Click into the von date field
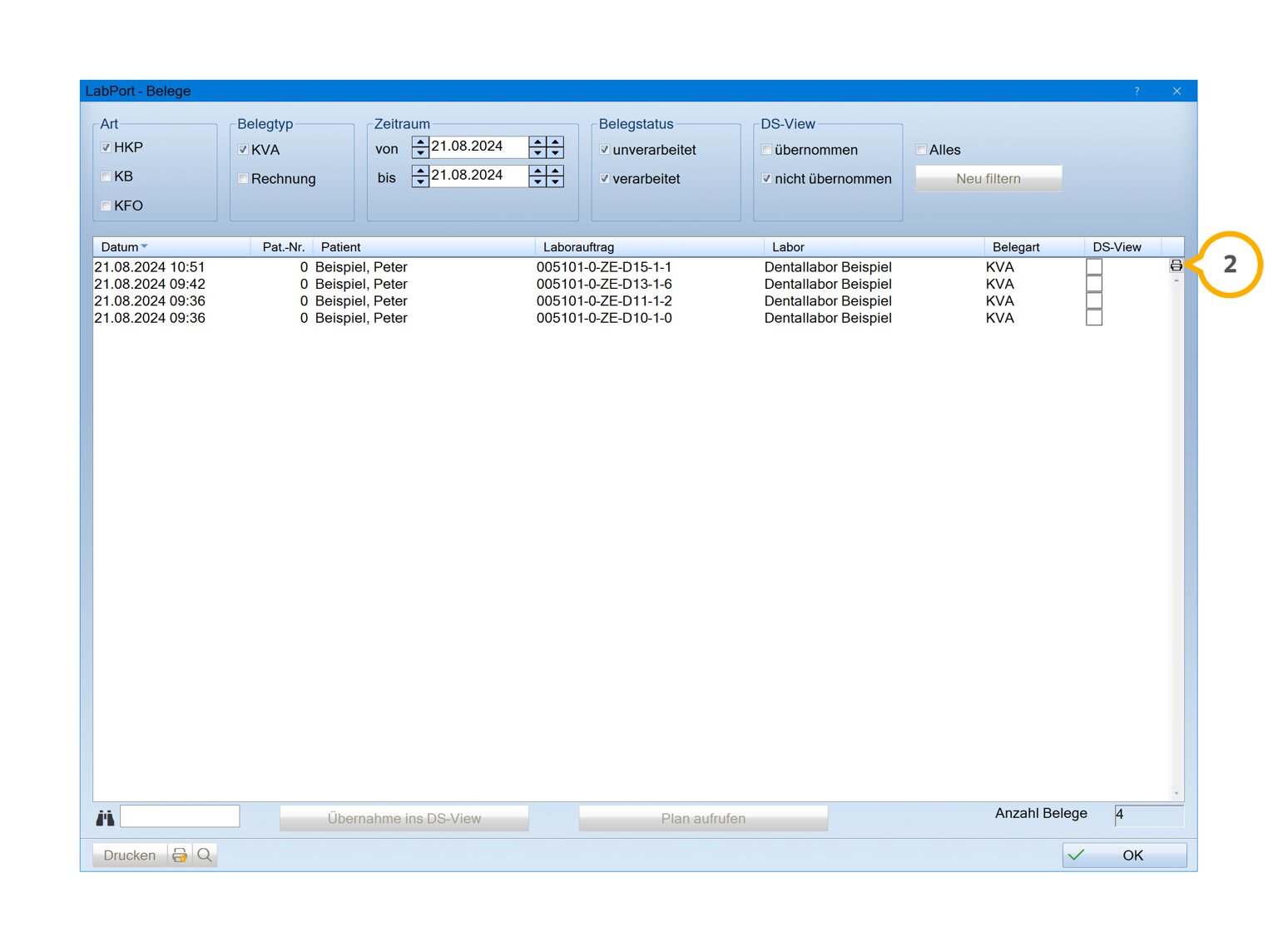Image resolution: width=1278 pixels, height=952 pixels. (478, 146)
